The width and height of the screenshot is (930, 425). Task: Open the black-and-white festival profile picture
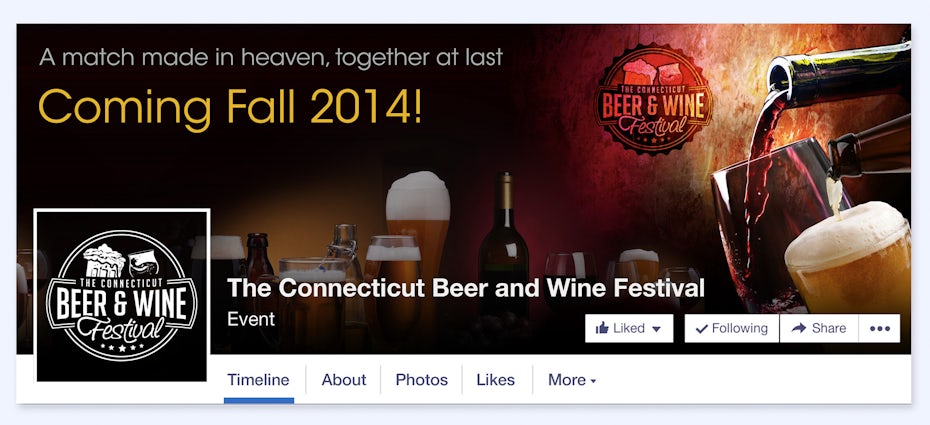pos(121,295)
